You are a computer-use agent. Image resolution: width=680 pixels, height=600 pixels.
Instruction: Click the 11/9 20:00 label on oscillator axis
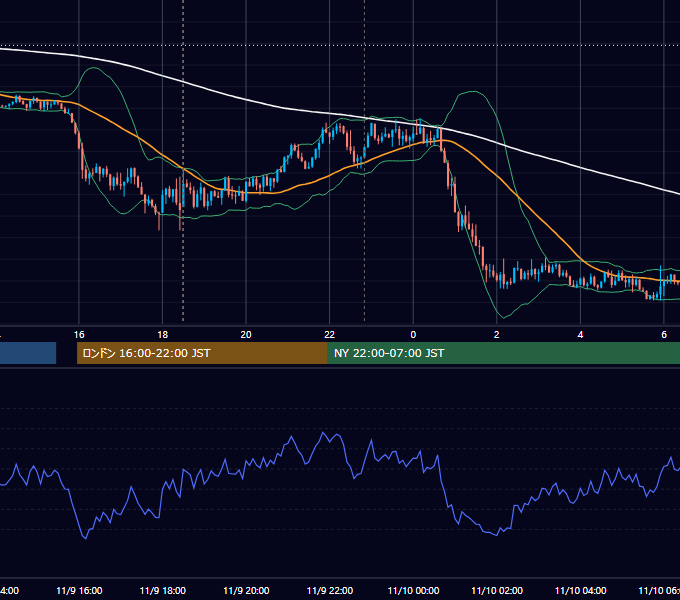pyautogui.click(x=246, y=590)
